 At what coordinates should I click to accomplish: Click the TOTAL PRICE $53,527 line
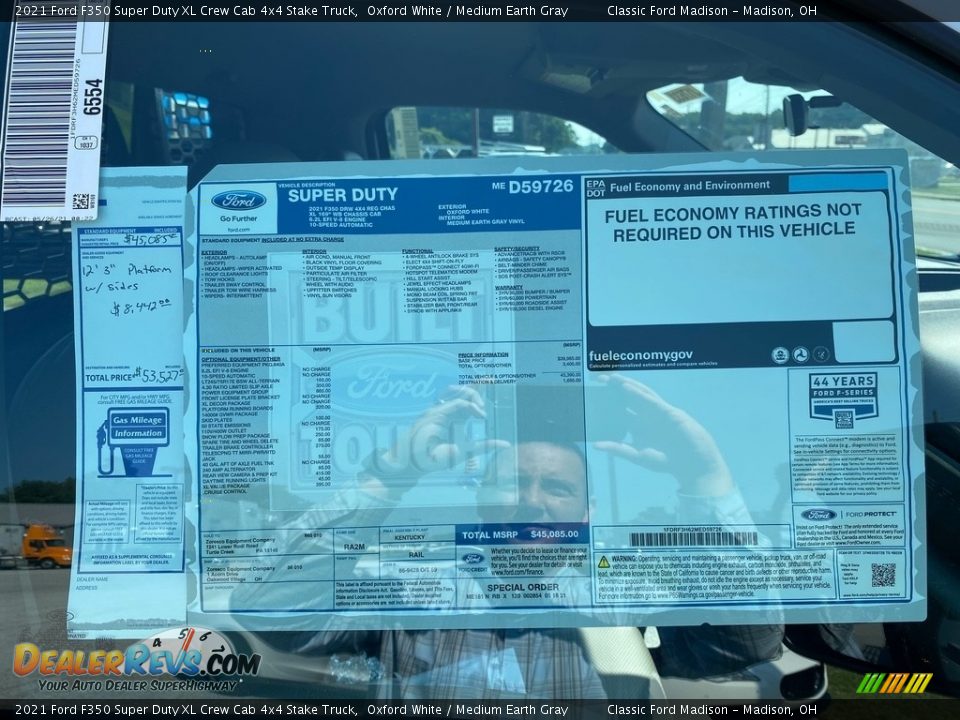pyautogui.click(x=133, y=376)
